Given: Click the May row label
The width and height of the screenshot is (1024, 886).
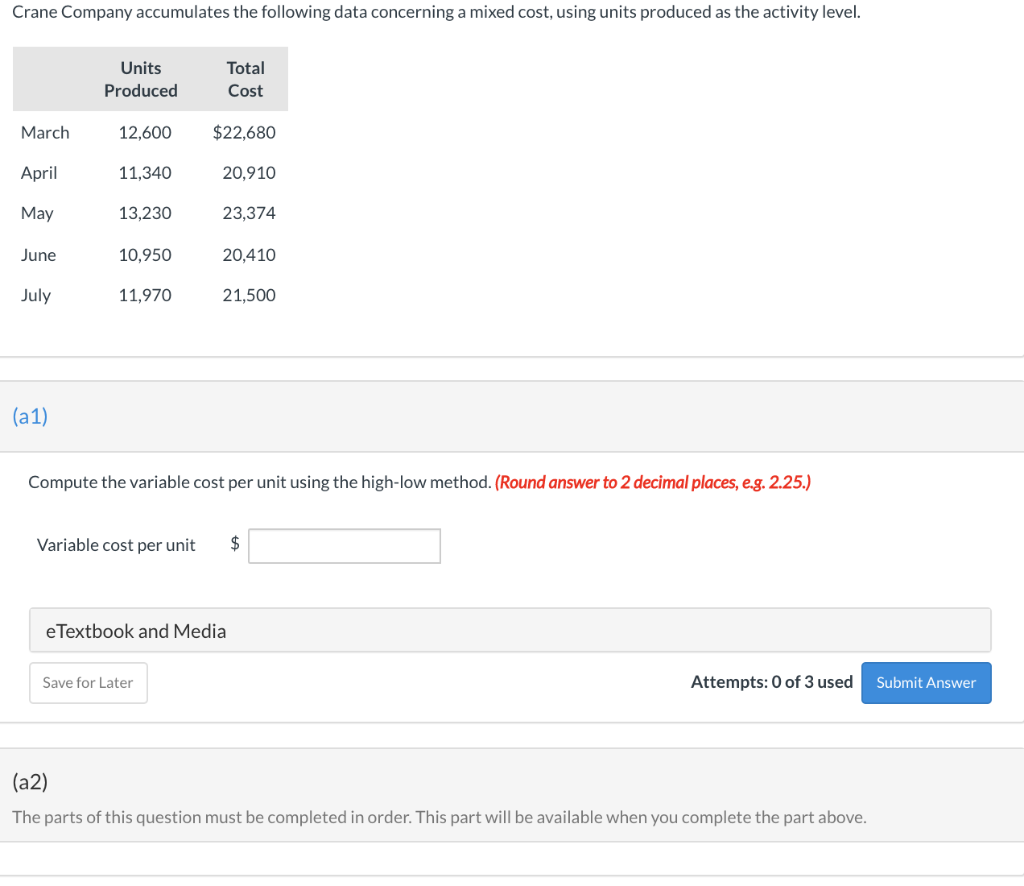Looking at the screenshot, I should 37,214.
